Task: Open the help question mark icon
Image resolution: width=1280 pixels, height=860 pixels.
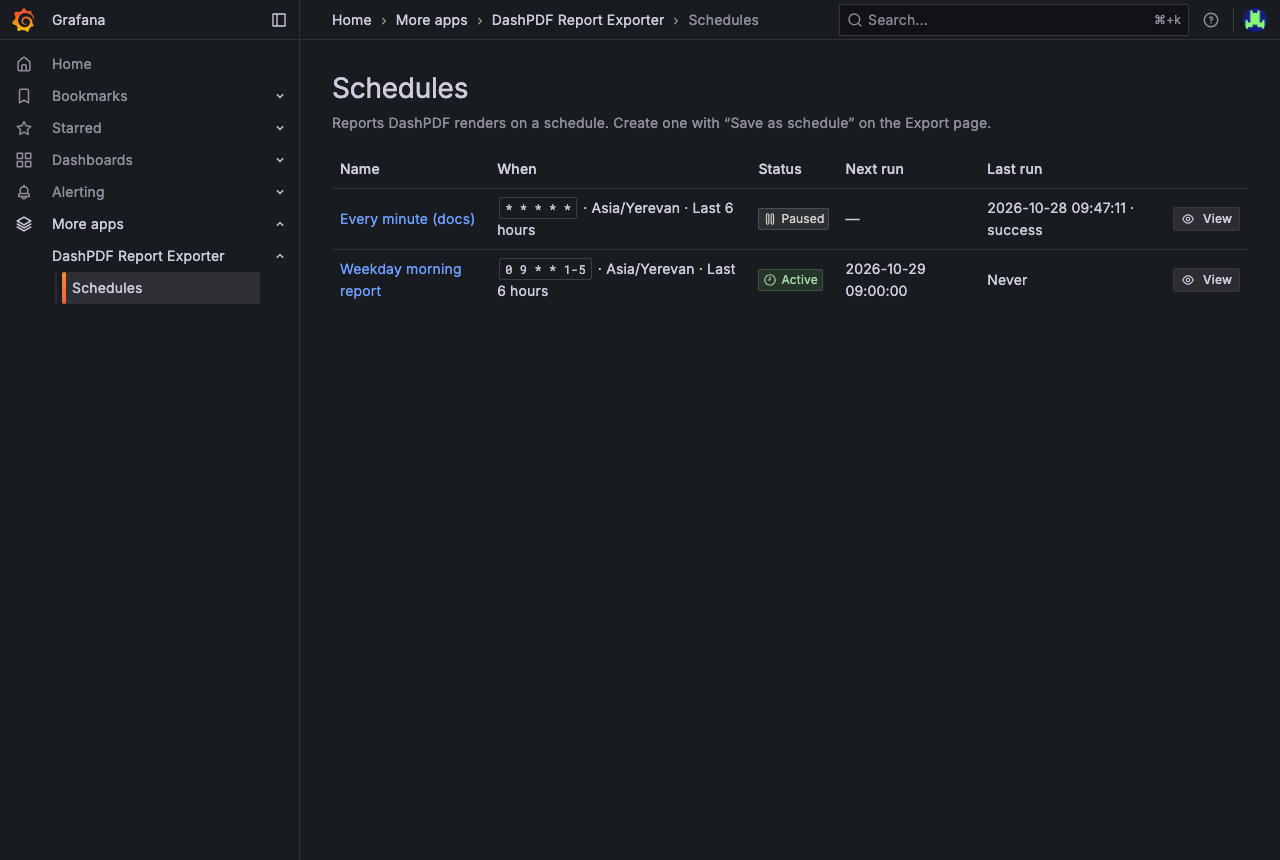Action: (x=1211, y=20)
